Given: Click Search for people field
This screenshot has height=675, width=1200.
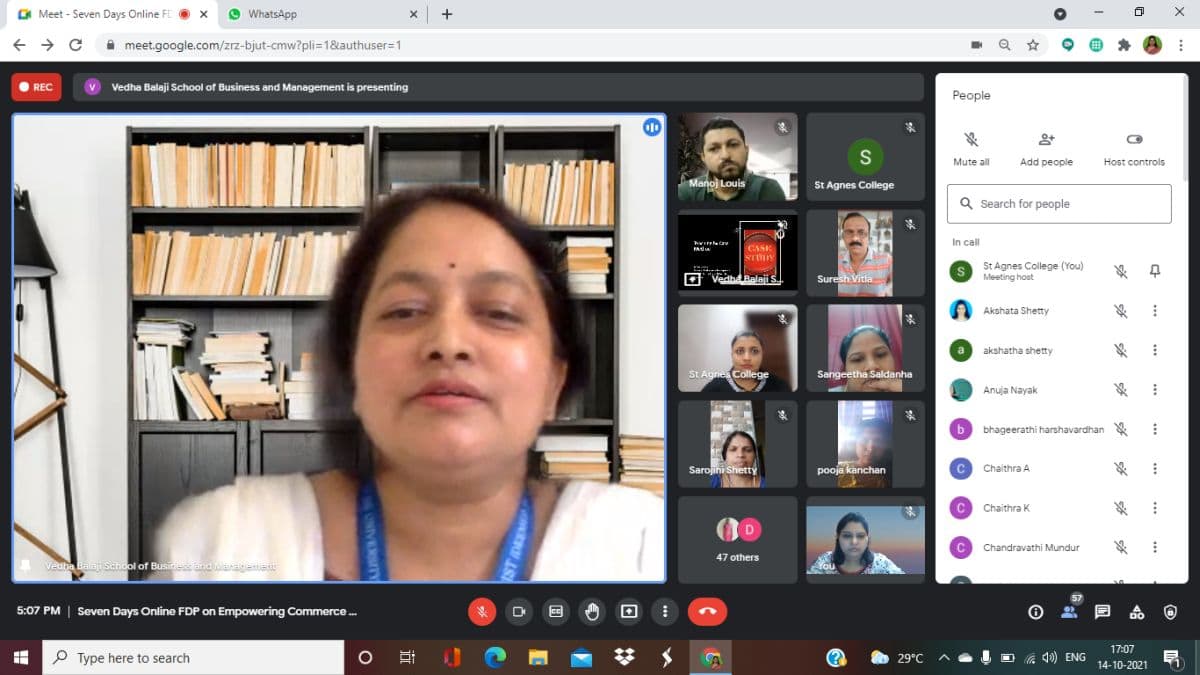Looking at the screenshot, I should point(1059,204).
